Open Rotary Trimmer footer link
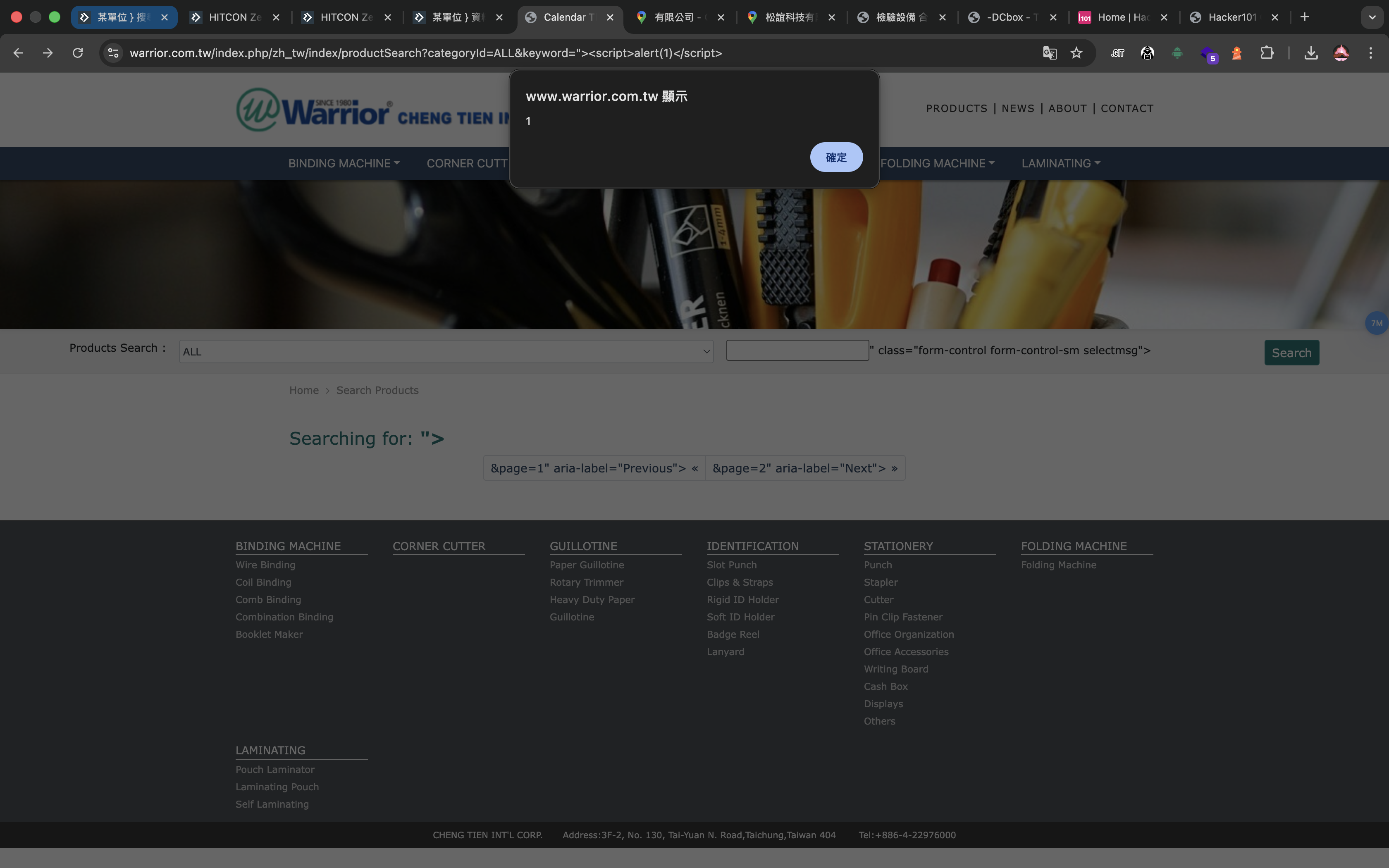 (x=586, y=582)
